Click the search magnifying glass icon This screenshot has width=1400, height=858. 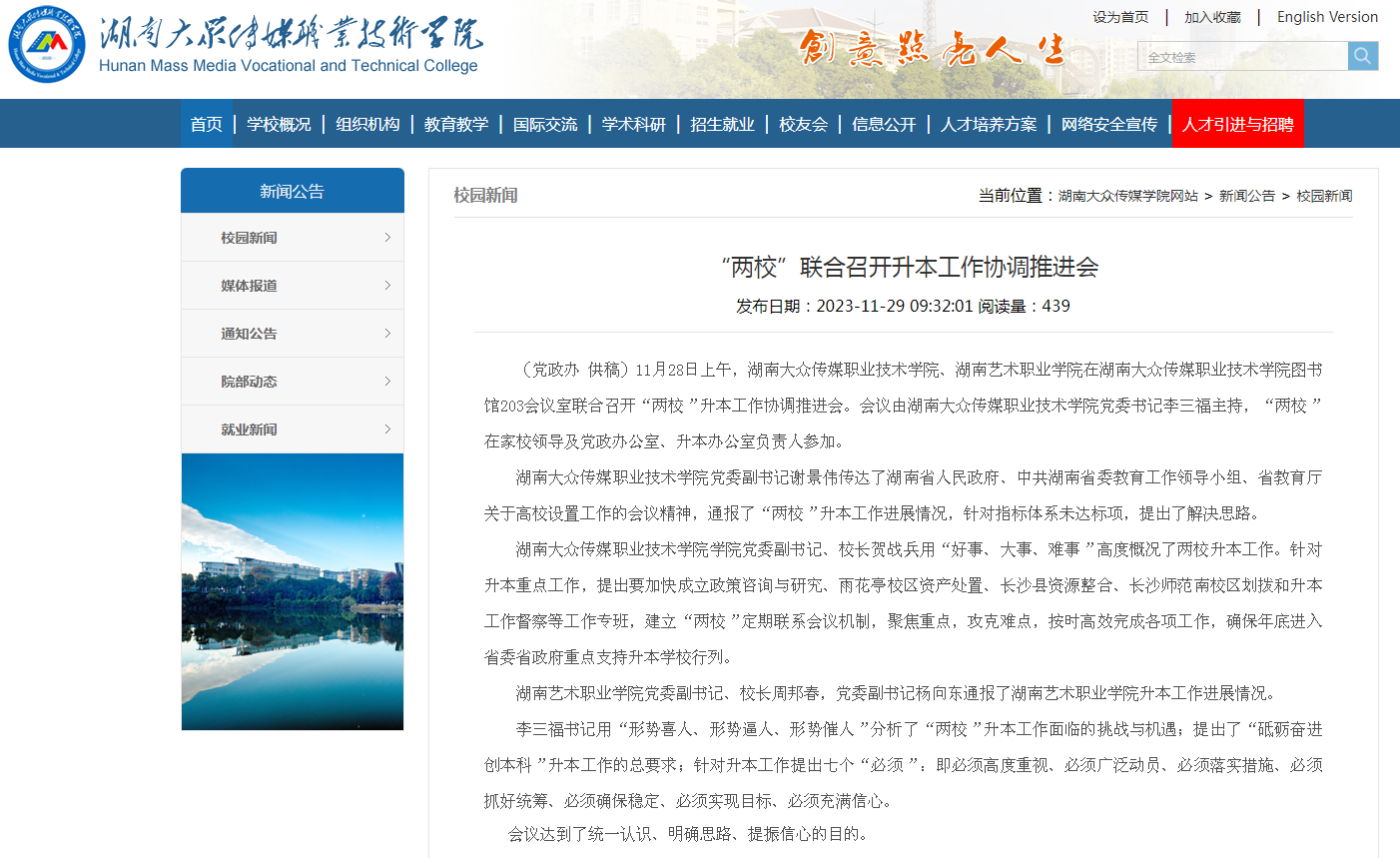(x=1362, y=56)
